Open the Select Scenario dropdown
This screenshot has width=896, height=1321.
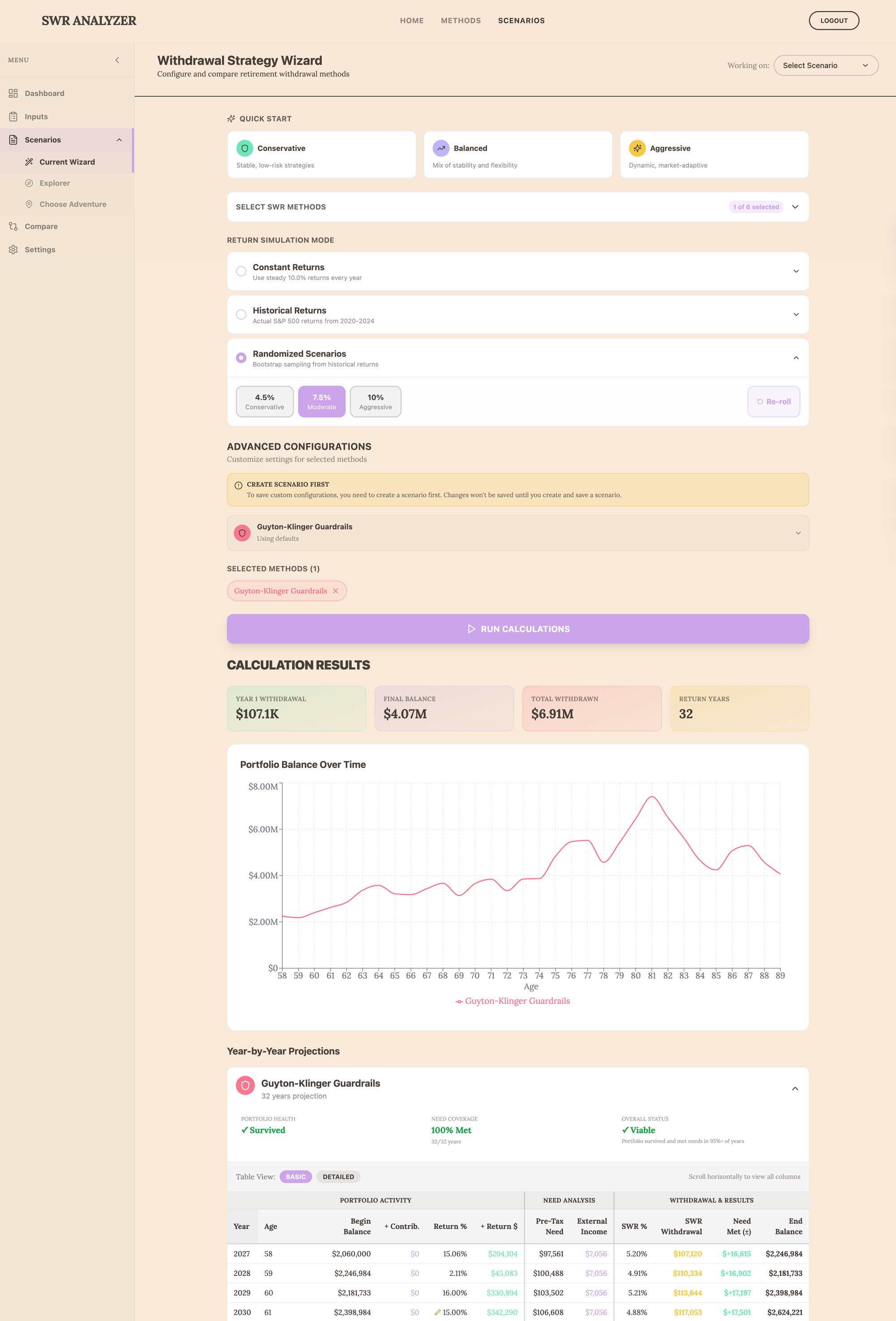826,65
